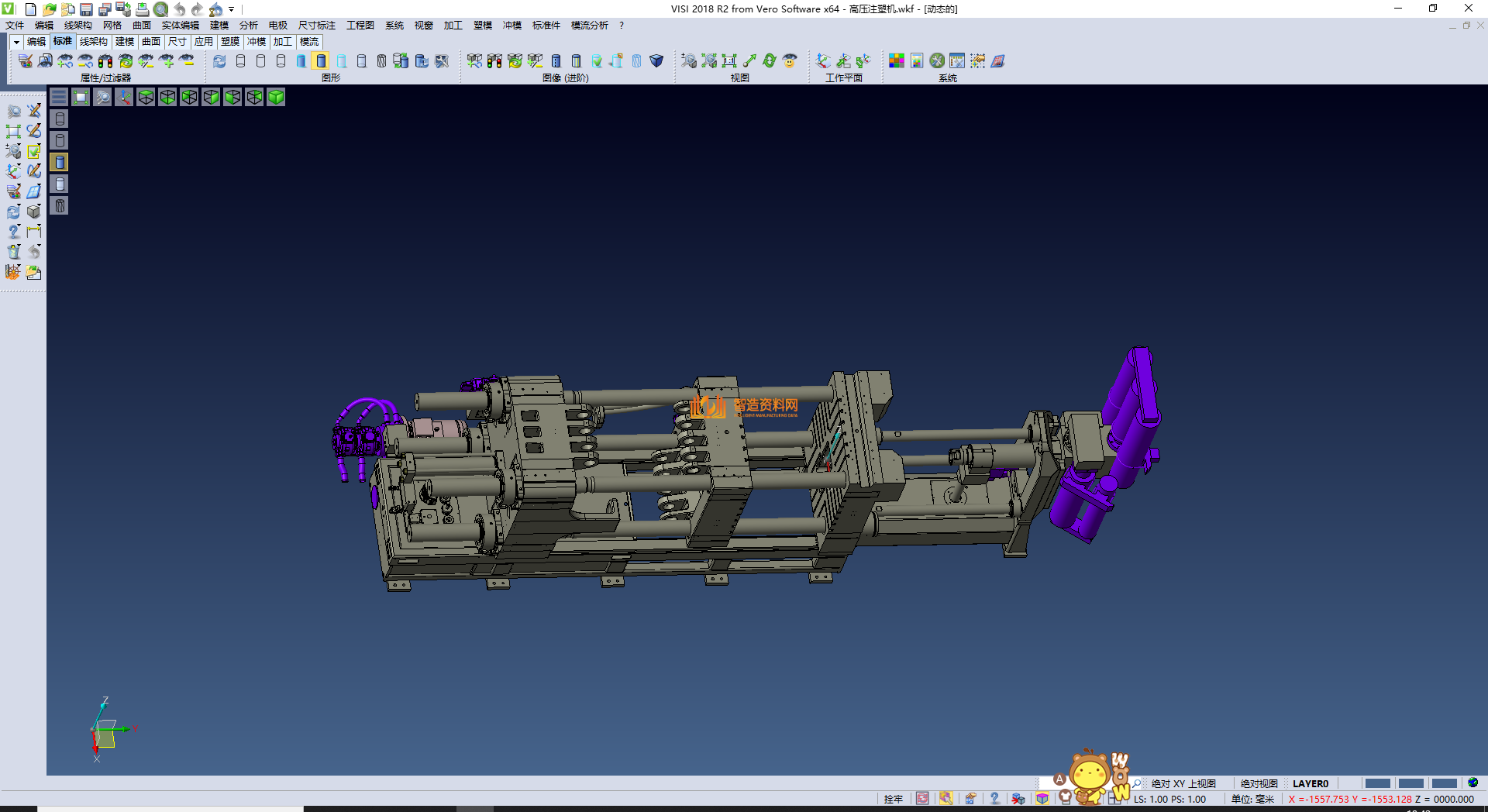
Task: Click the color palette grid icon
Action: (897, 60)
